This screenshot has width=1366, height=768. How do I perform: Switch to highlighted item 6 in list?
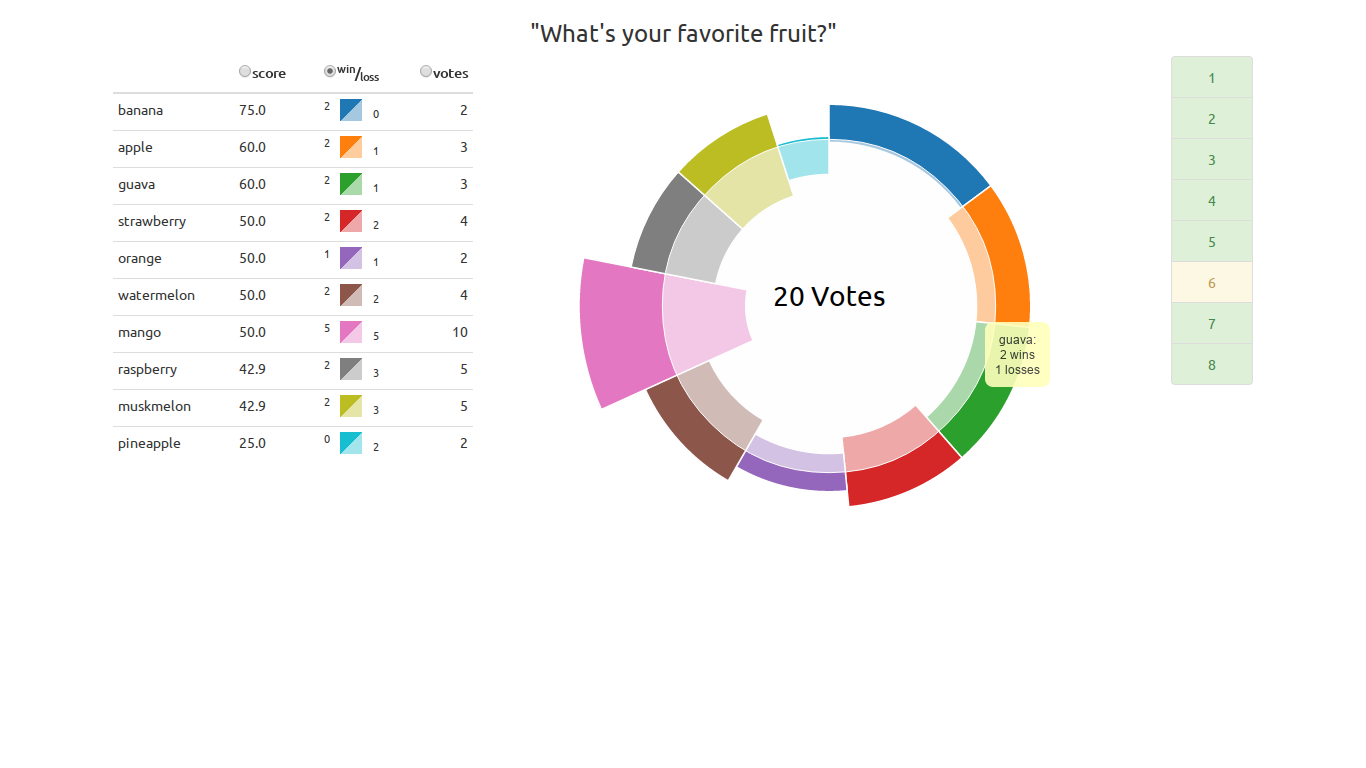(1212, 283)
